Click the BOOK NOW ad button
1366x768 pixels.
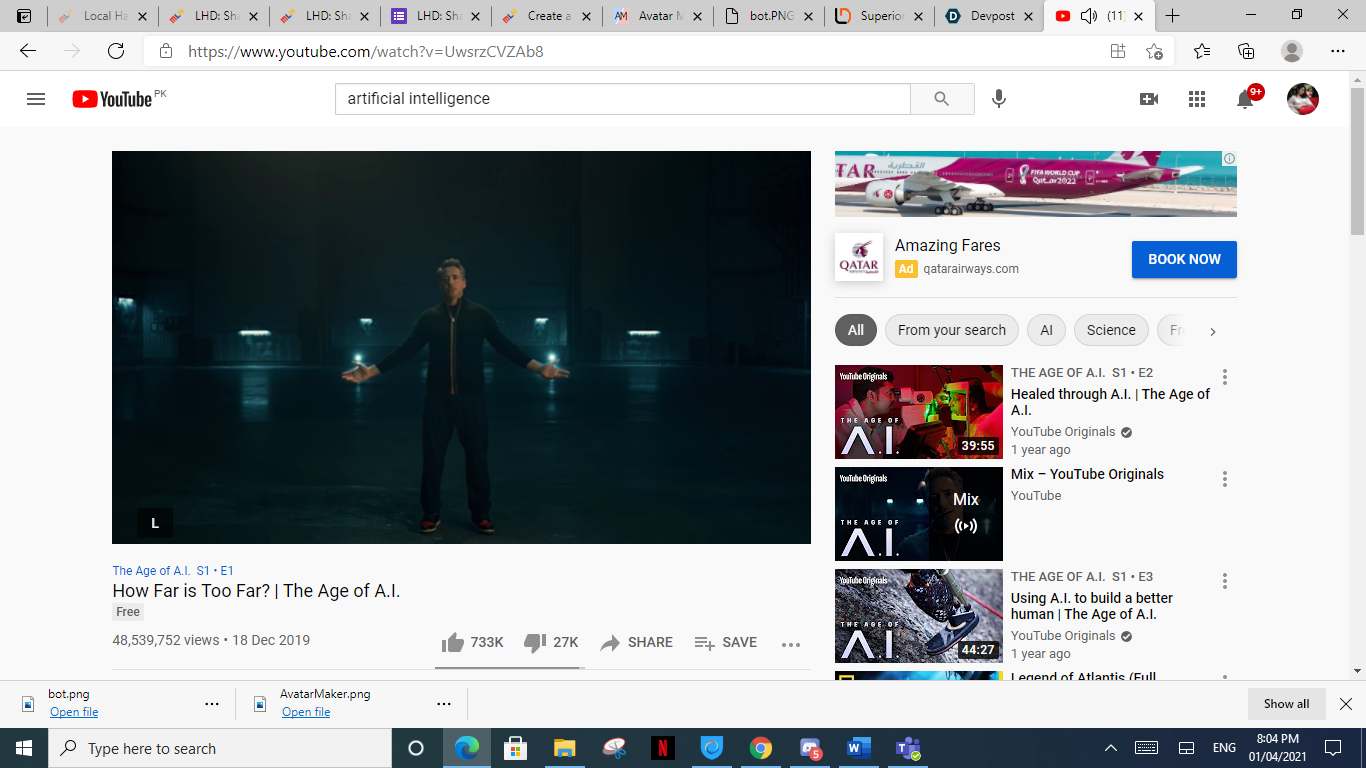(1184, 259)
